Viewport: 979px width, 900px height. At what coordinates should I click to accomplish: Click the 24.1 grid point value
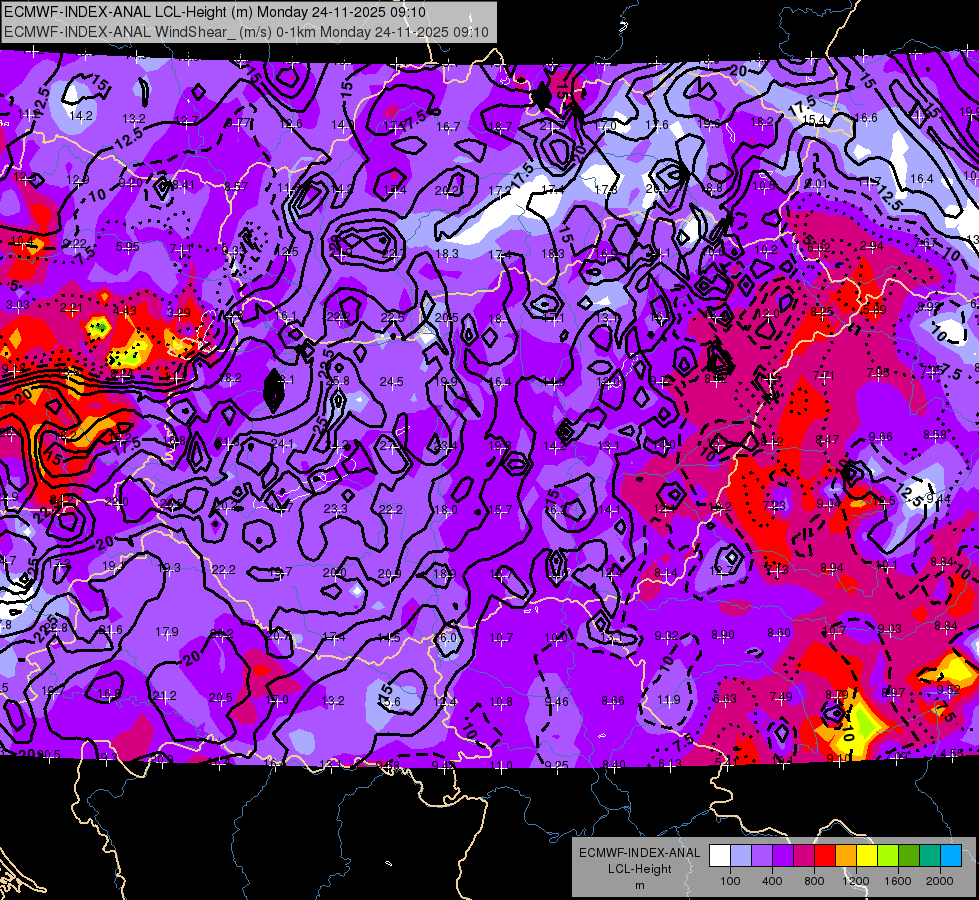tap(282, 444)
